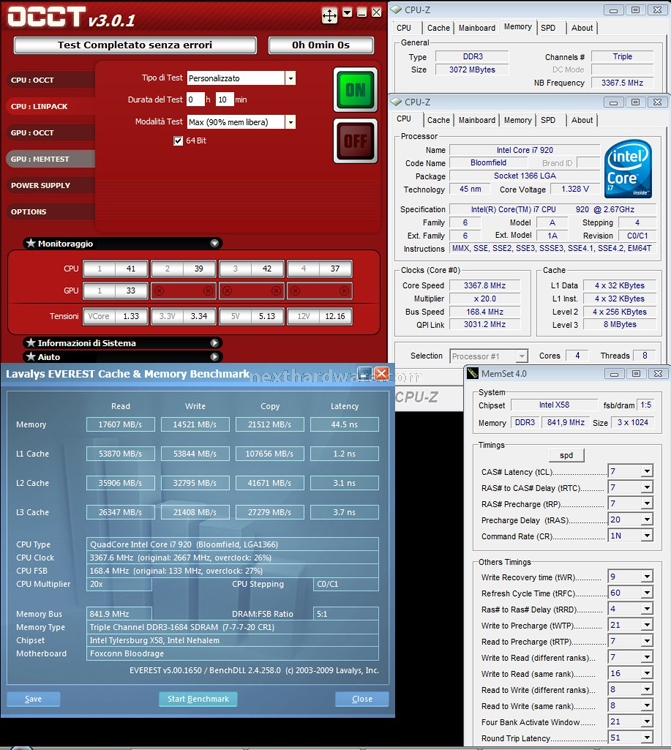Click the Test Completato senza errori status
This screenshot has width=671, height=750.
click(x=135, y=45)
